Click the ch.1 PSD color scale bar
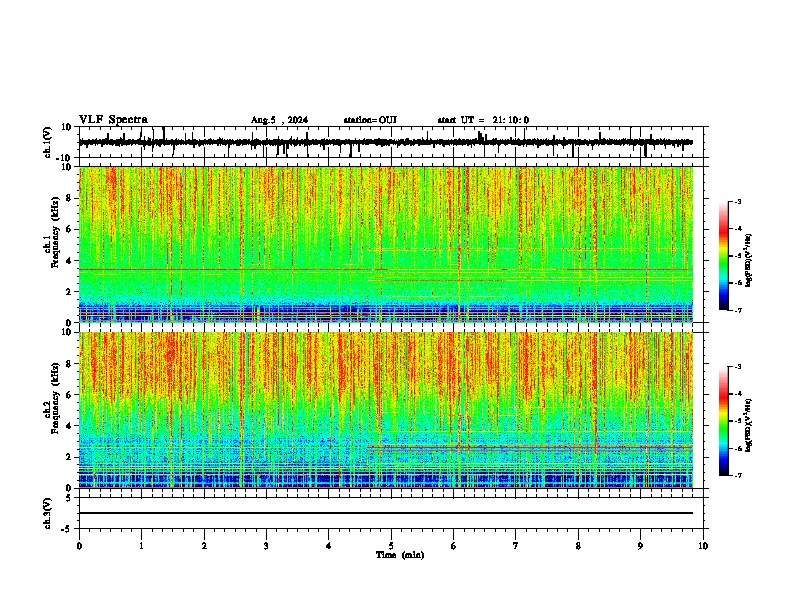Screen dimensions: 792x612 pyautogui.click(x=724, y=256)
